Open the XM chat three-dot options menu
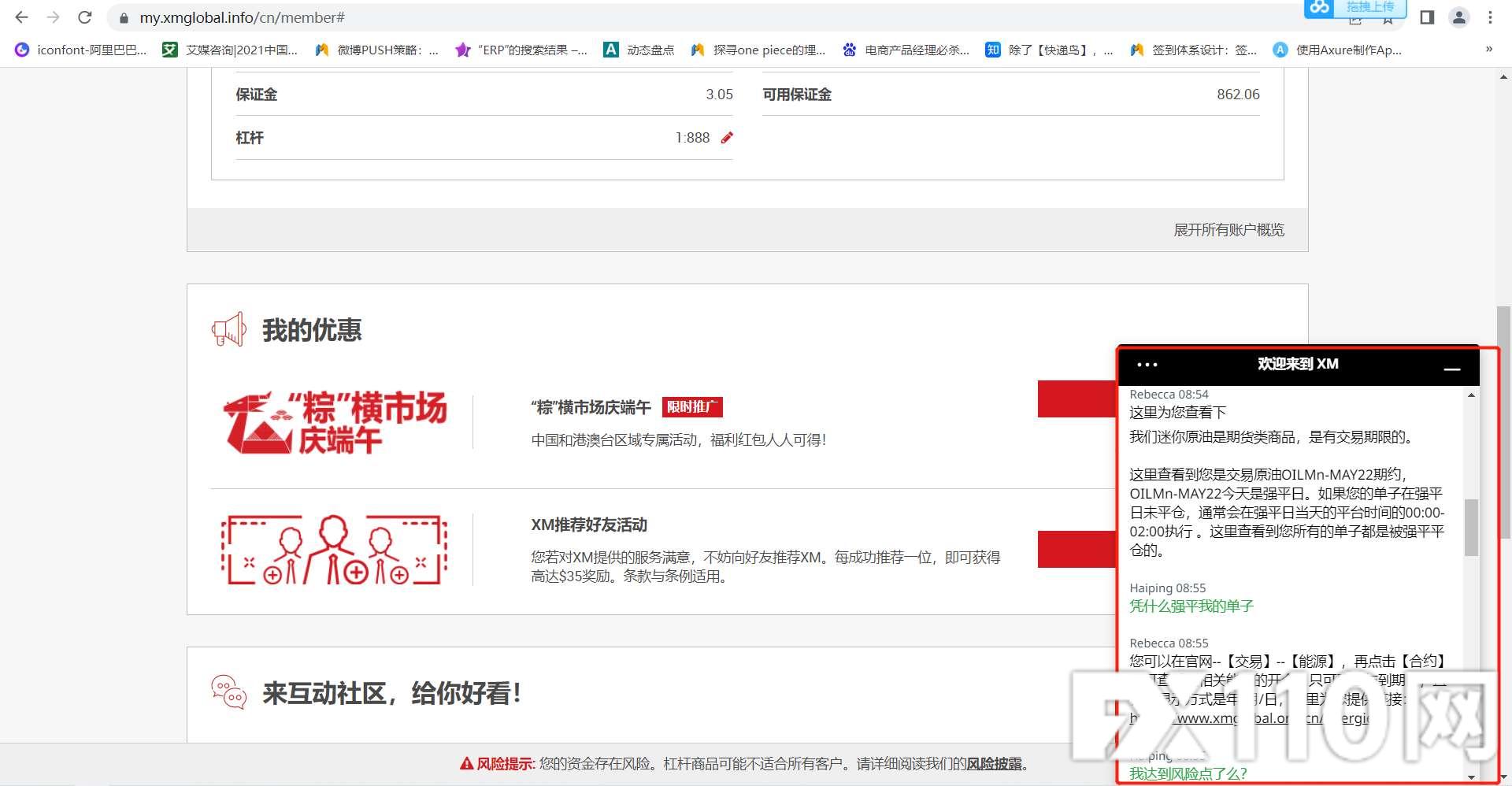 [x=1147, y=365]
